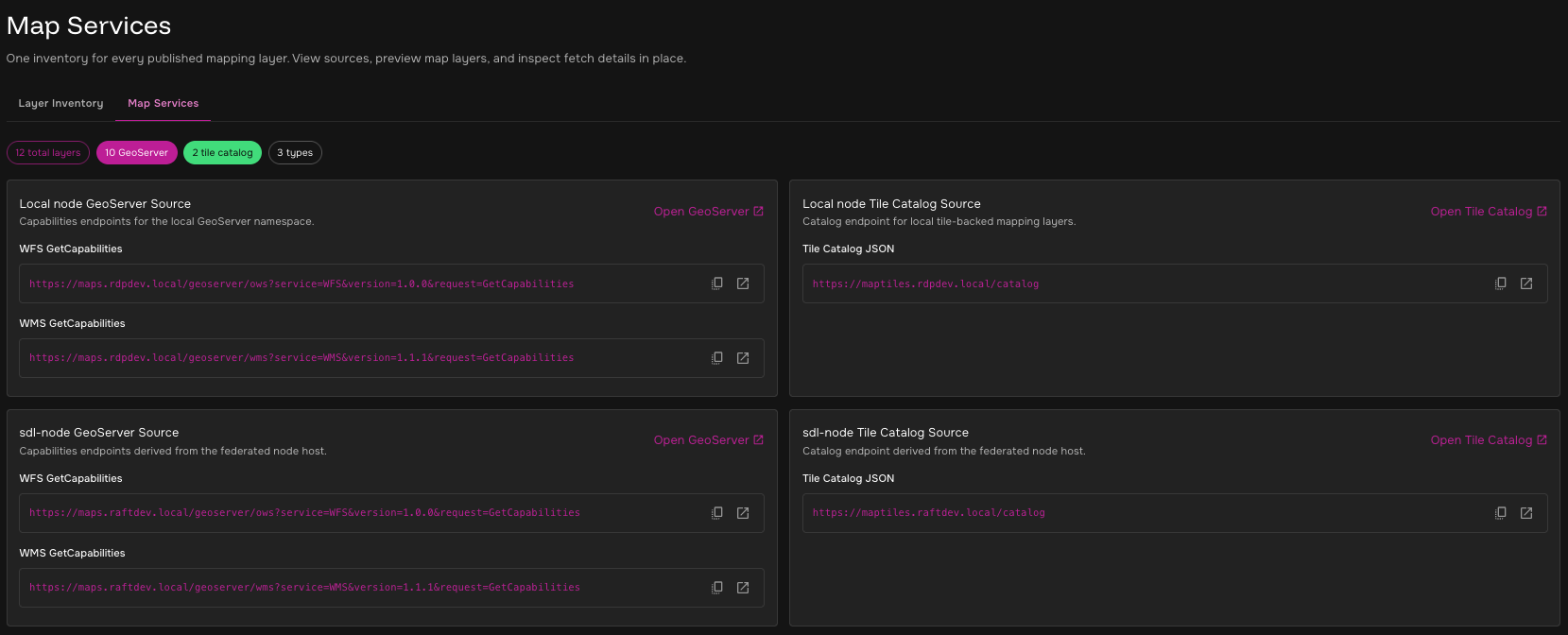Screen dimensions: 1568x635
Task: Click the 12 total layers chip
Action: click(x=48, y=152)
